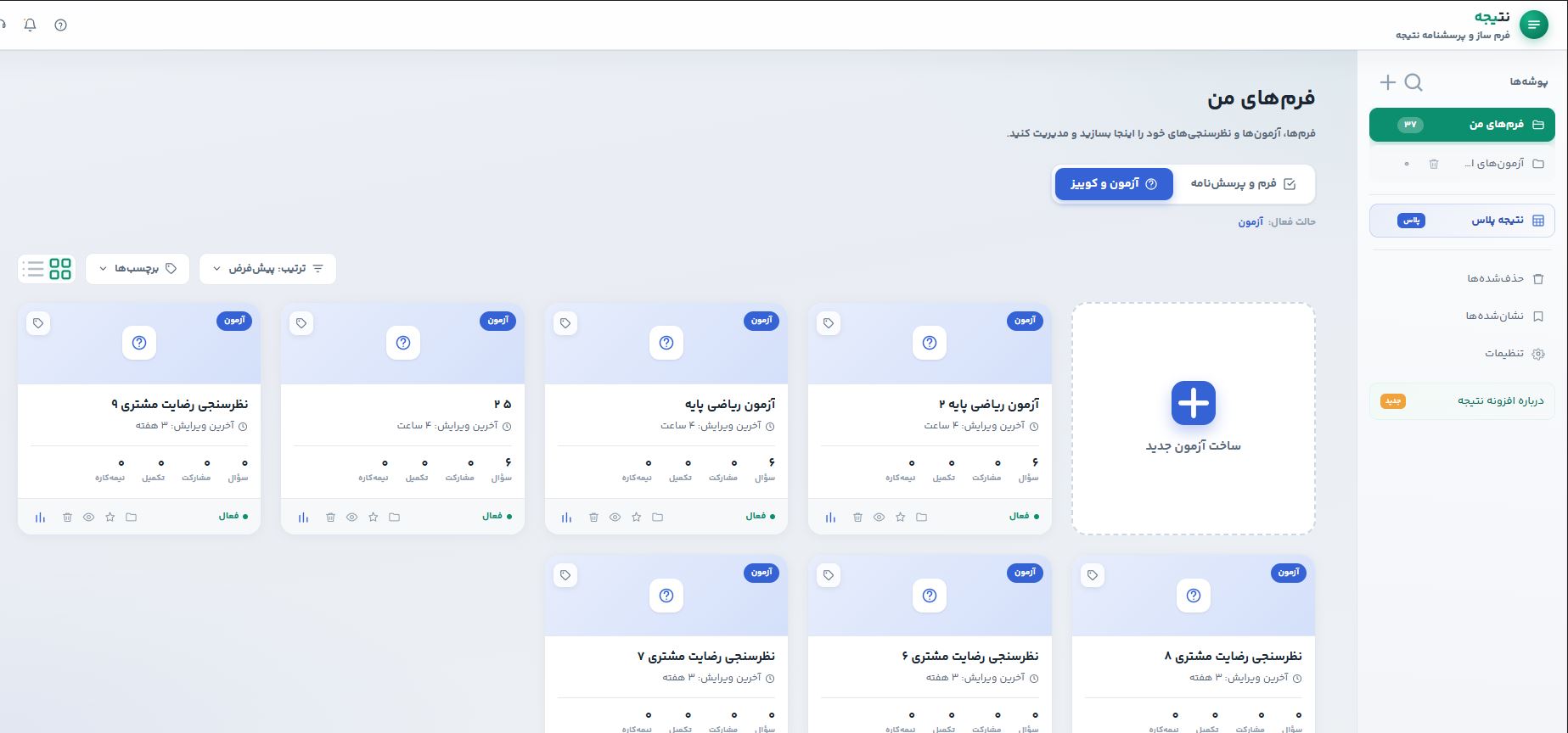
Task: Trash the آزمون ریاضی پایه card
Action: pos(593,517)
